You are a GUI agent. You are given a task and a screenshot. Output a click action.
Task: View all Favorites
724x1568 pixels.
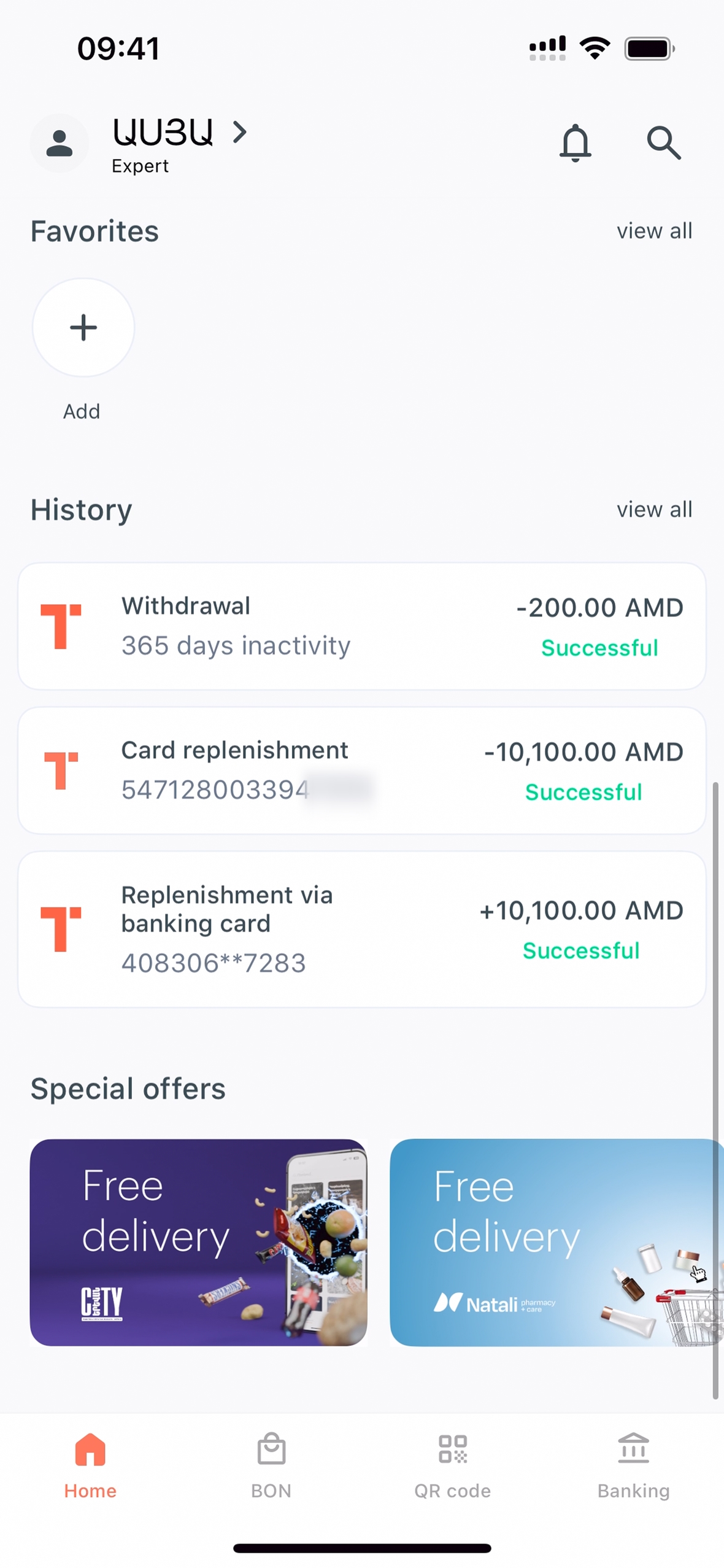pyautogui.click(x=654, y=231)
